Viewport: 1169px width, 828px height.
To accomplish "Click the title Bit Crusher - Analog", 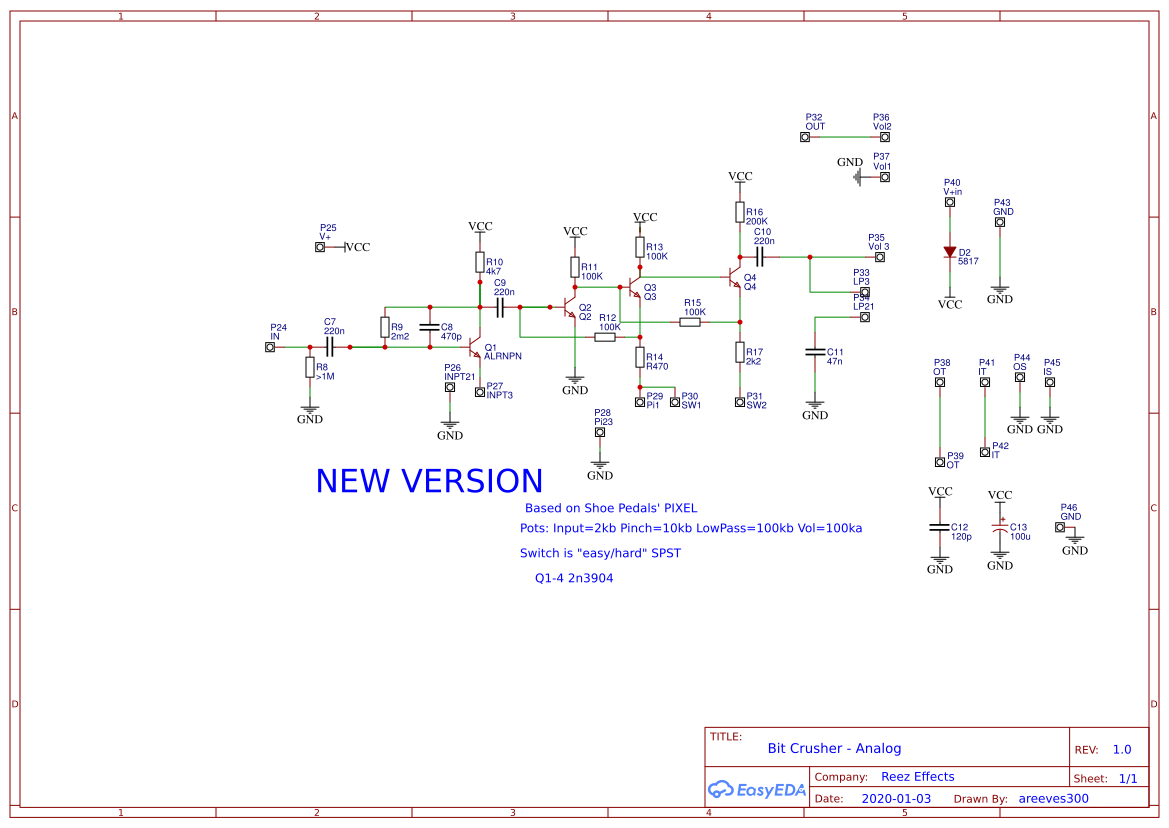I will (835, 748).
